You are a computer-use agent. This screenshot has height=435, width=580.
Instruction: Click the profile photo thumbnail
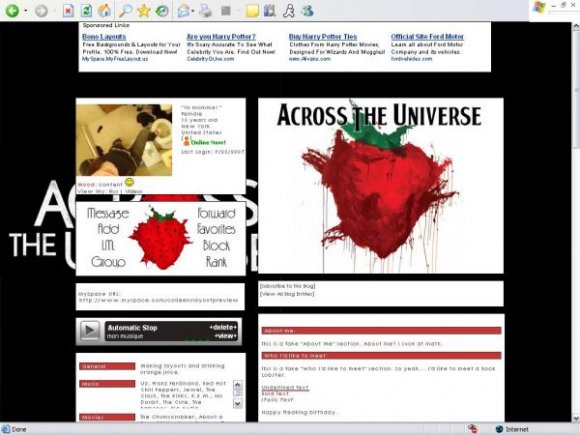coord(124,140)
